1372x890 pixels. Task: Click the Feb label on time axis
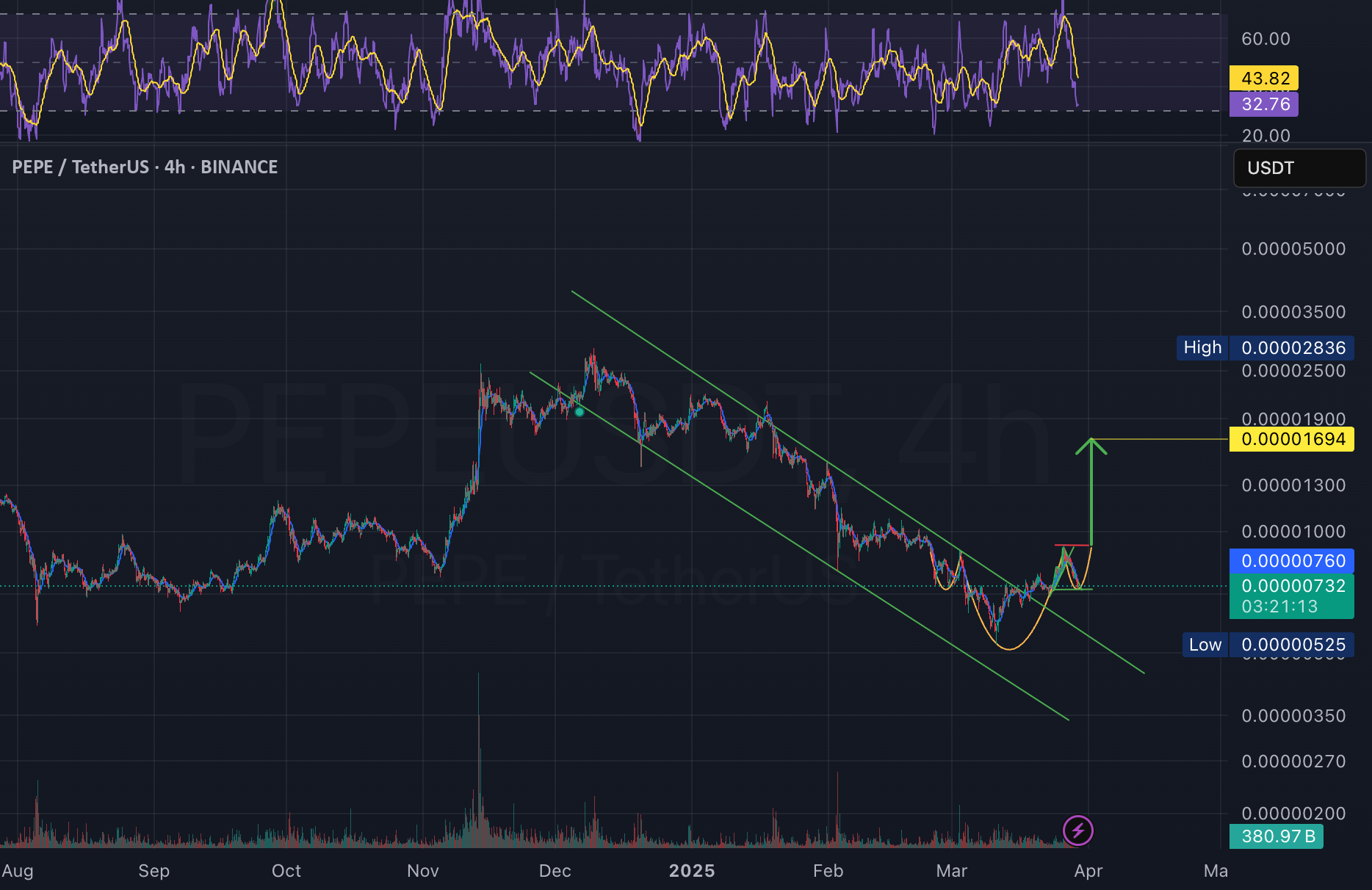[828, 870]
